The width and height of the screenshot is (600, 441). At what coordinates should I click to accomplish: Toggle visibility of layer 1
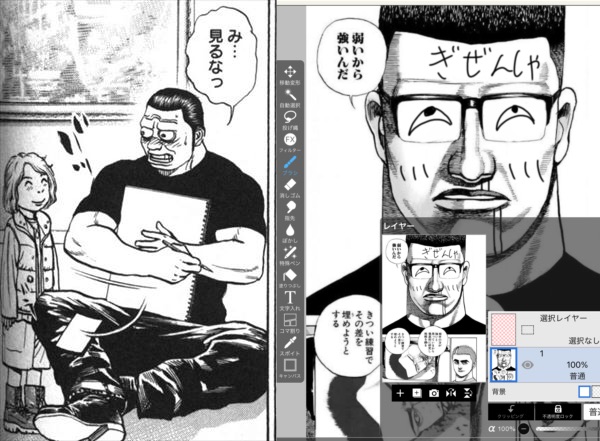528,365
